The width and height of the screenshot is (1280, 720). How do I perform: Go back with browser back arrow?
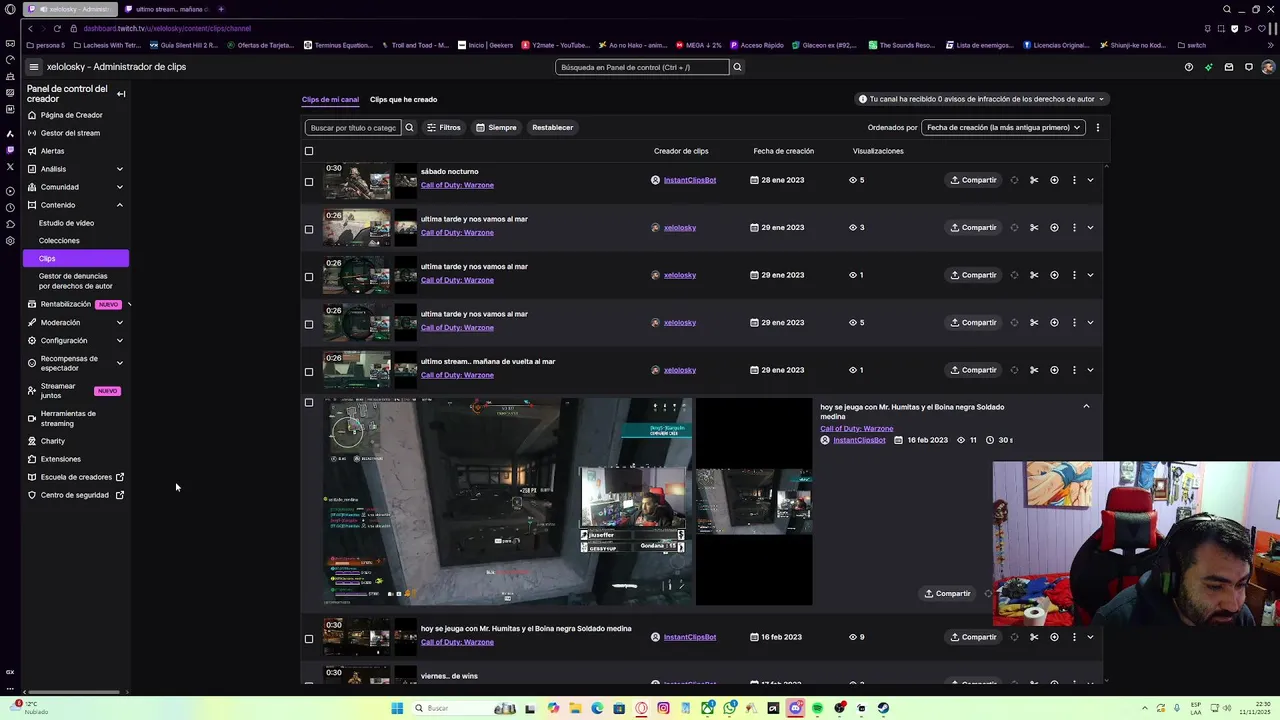(x=30, y=28)
